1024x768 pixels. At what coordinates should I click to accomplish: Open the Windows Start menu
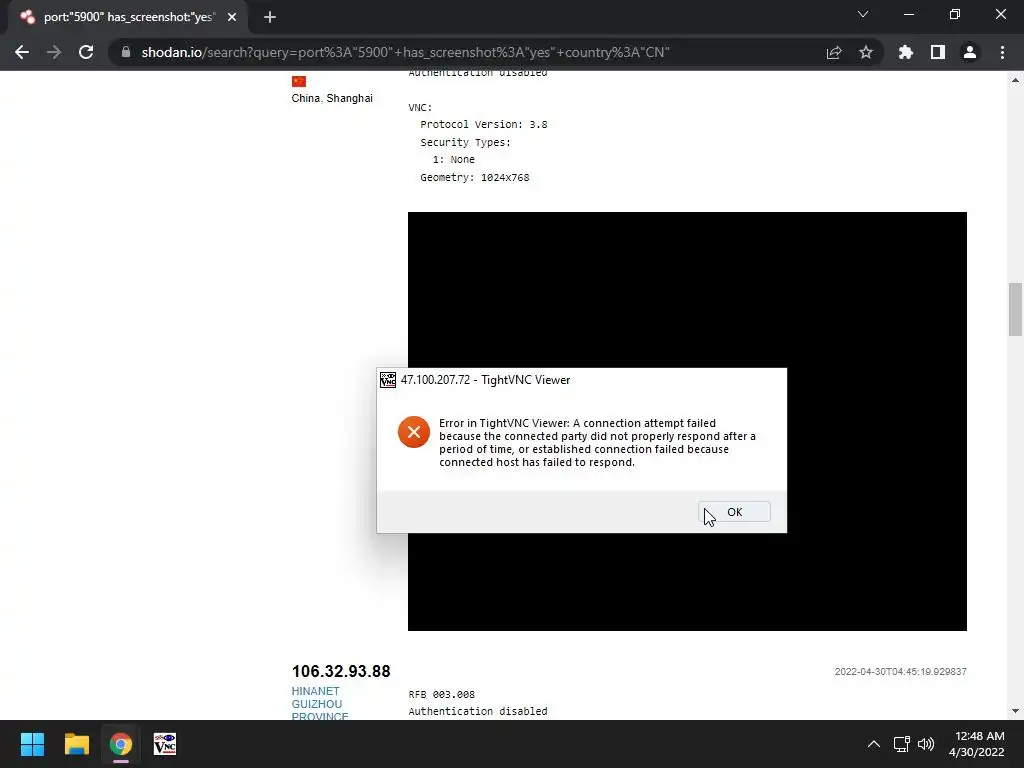tap(32, 744)
